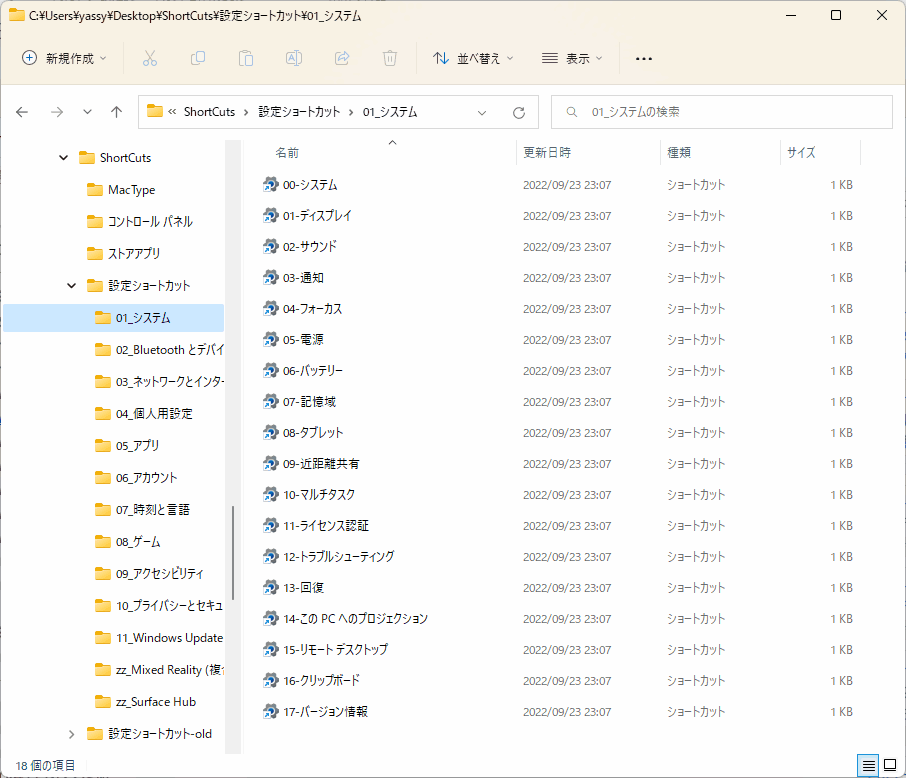906x778 pixels.
Task: Click the Share icon in toolbar
Action: [x=342, y=58]
